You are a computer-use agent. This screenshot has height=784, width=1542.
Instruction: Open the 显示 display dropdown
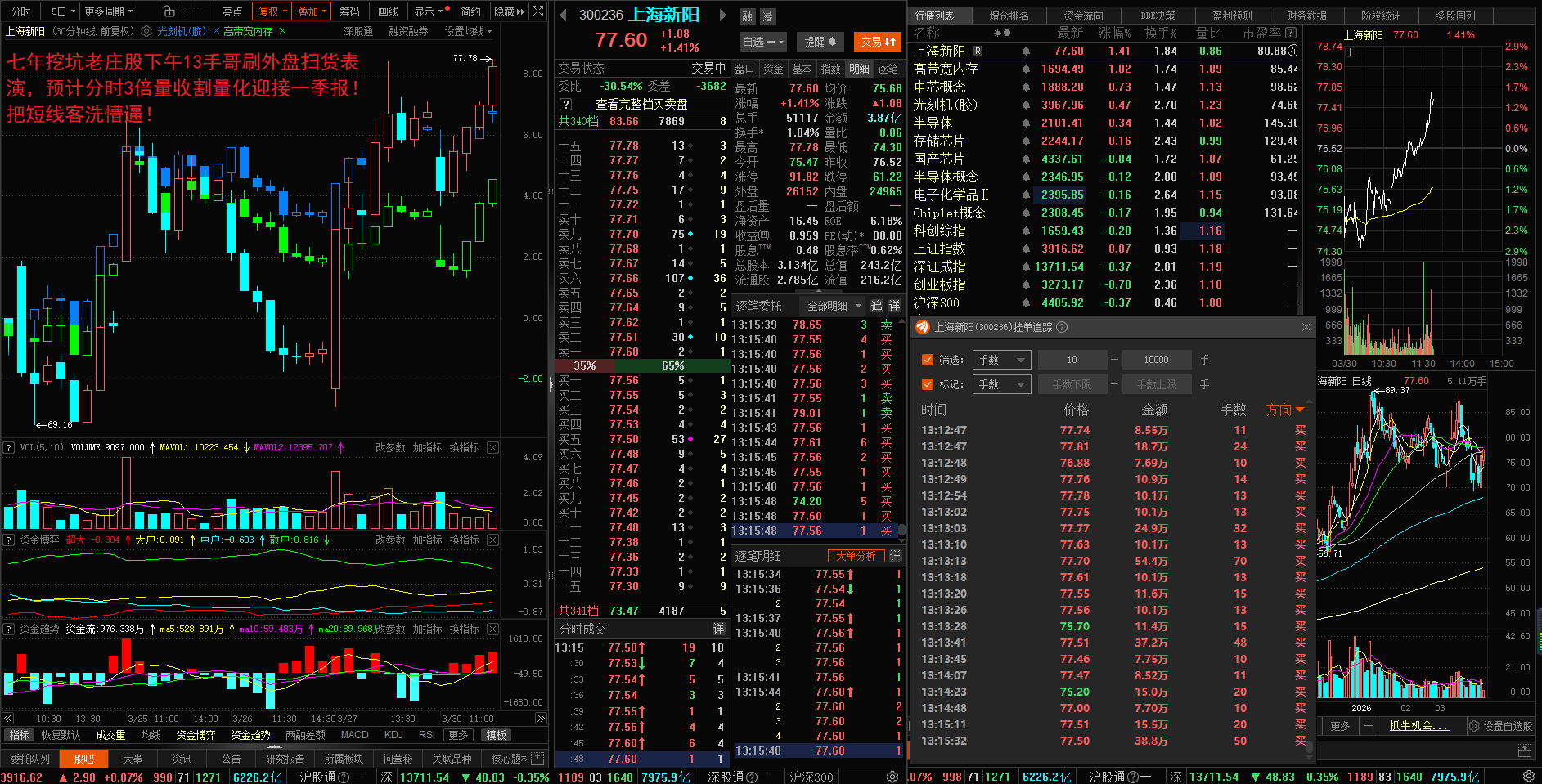point(429,11)
